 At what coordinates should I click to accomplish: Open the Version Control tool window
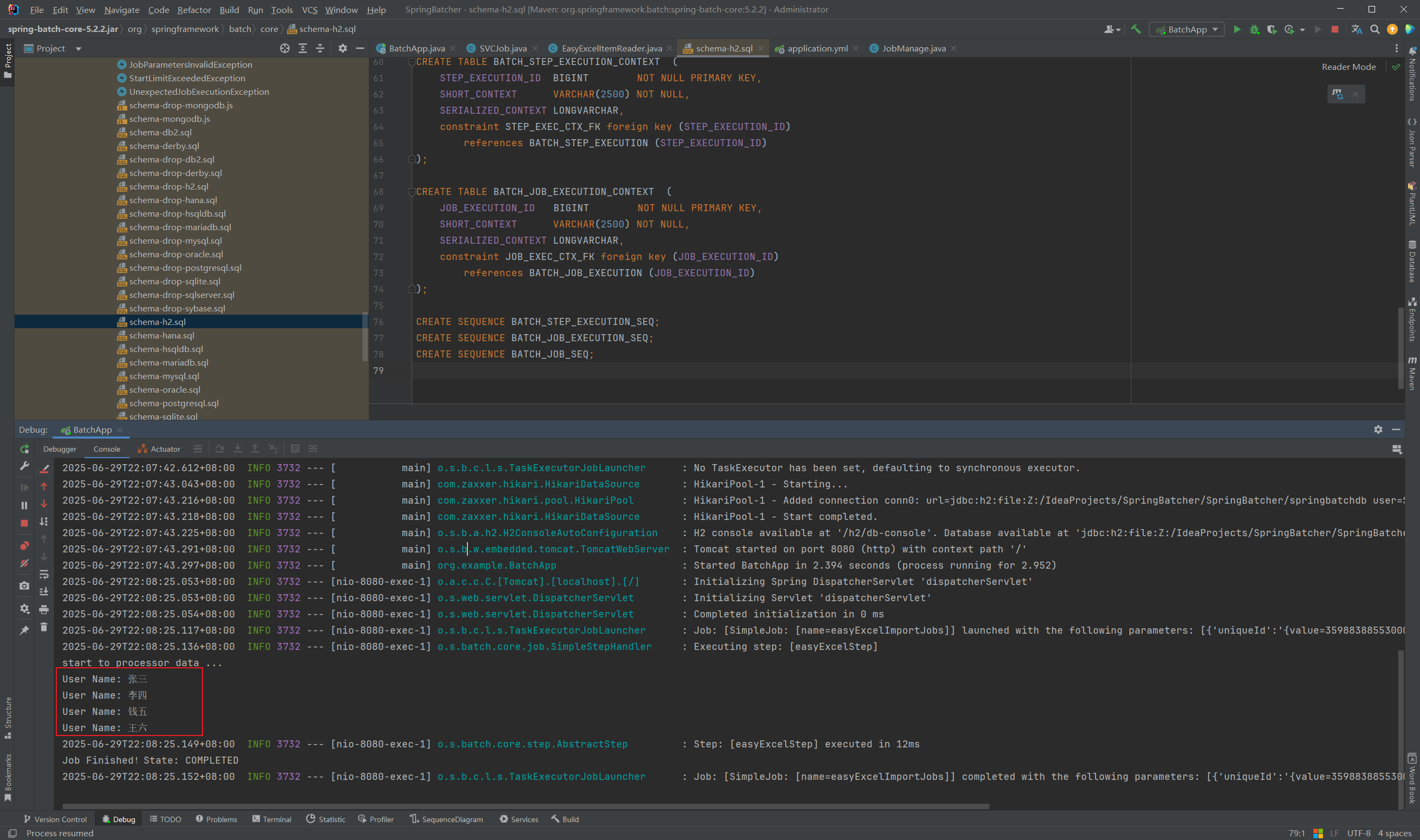55,819
